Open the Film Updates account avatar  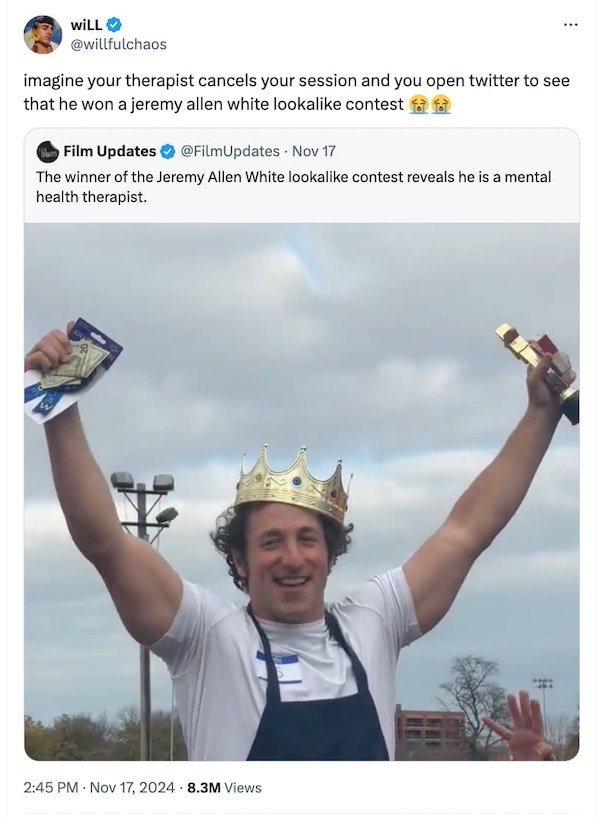coord(46,151)
